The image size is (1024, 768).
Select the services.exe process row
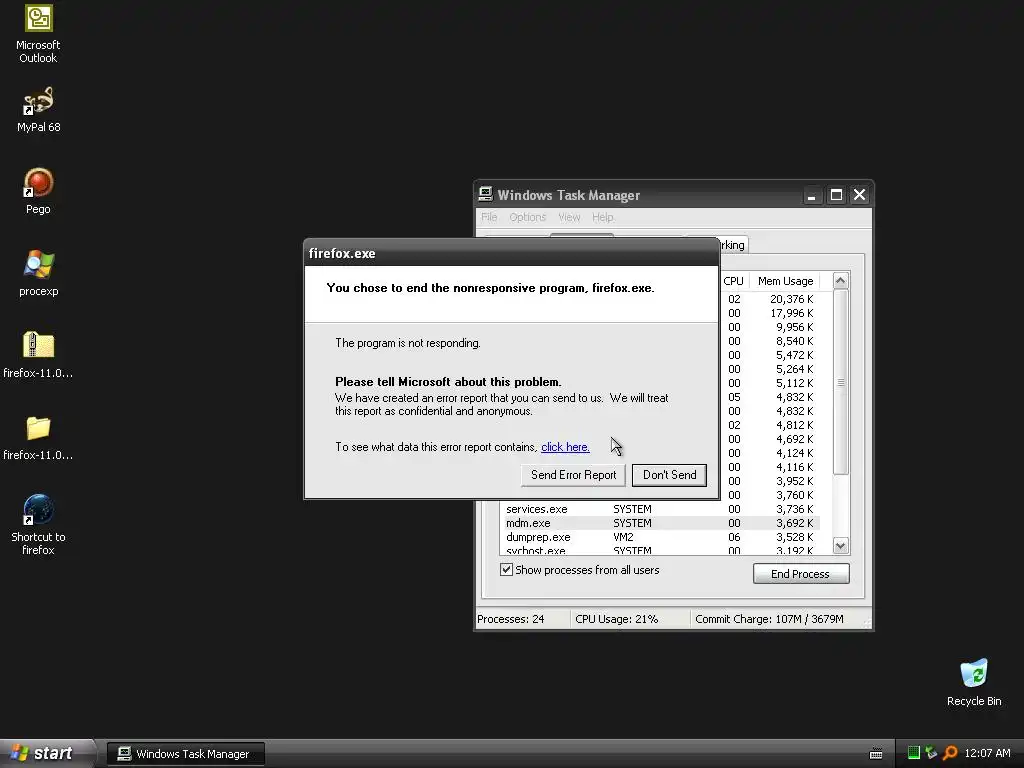661,509
